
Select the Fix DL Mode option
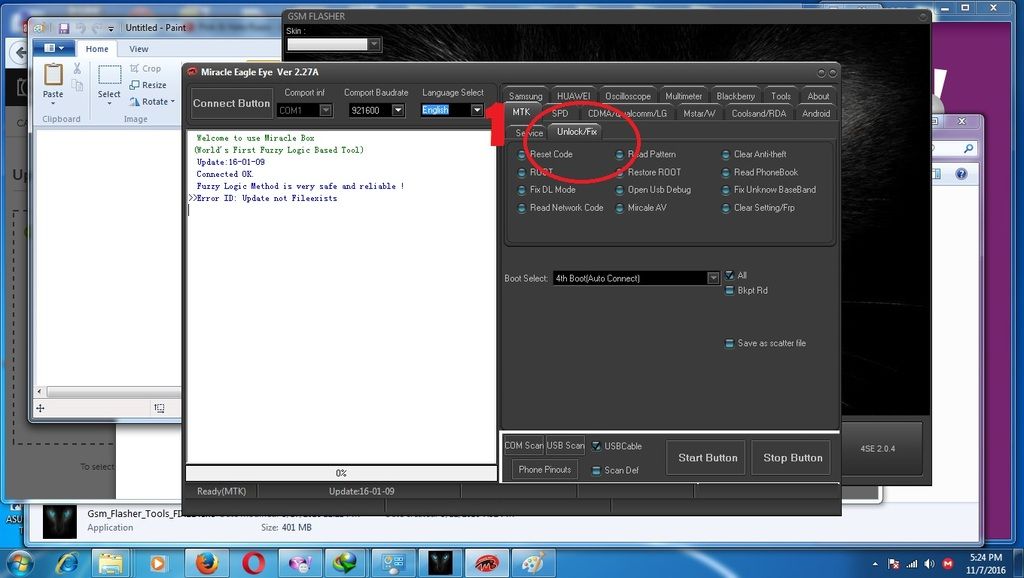[547, 190]
